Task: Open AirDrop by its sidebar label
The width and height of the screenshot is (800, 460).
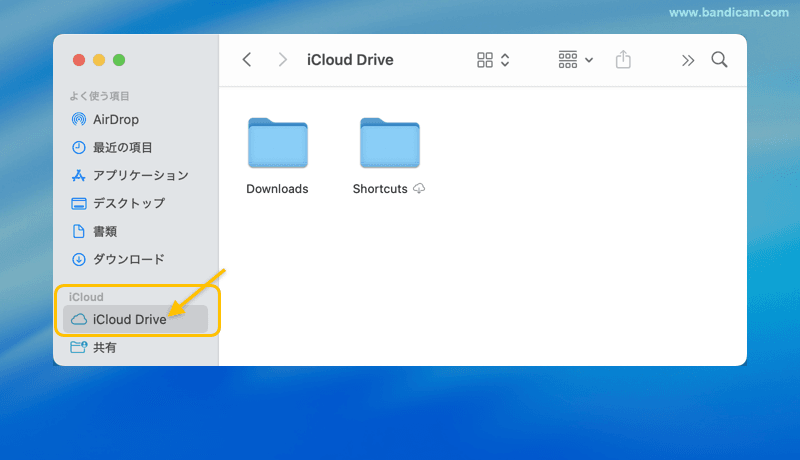Action: (116, 119)
